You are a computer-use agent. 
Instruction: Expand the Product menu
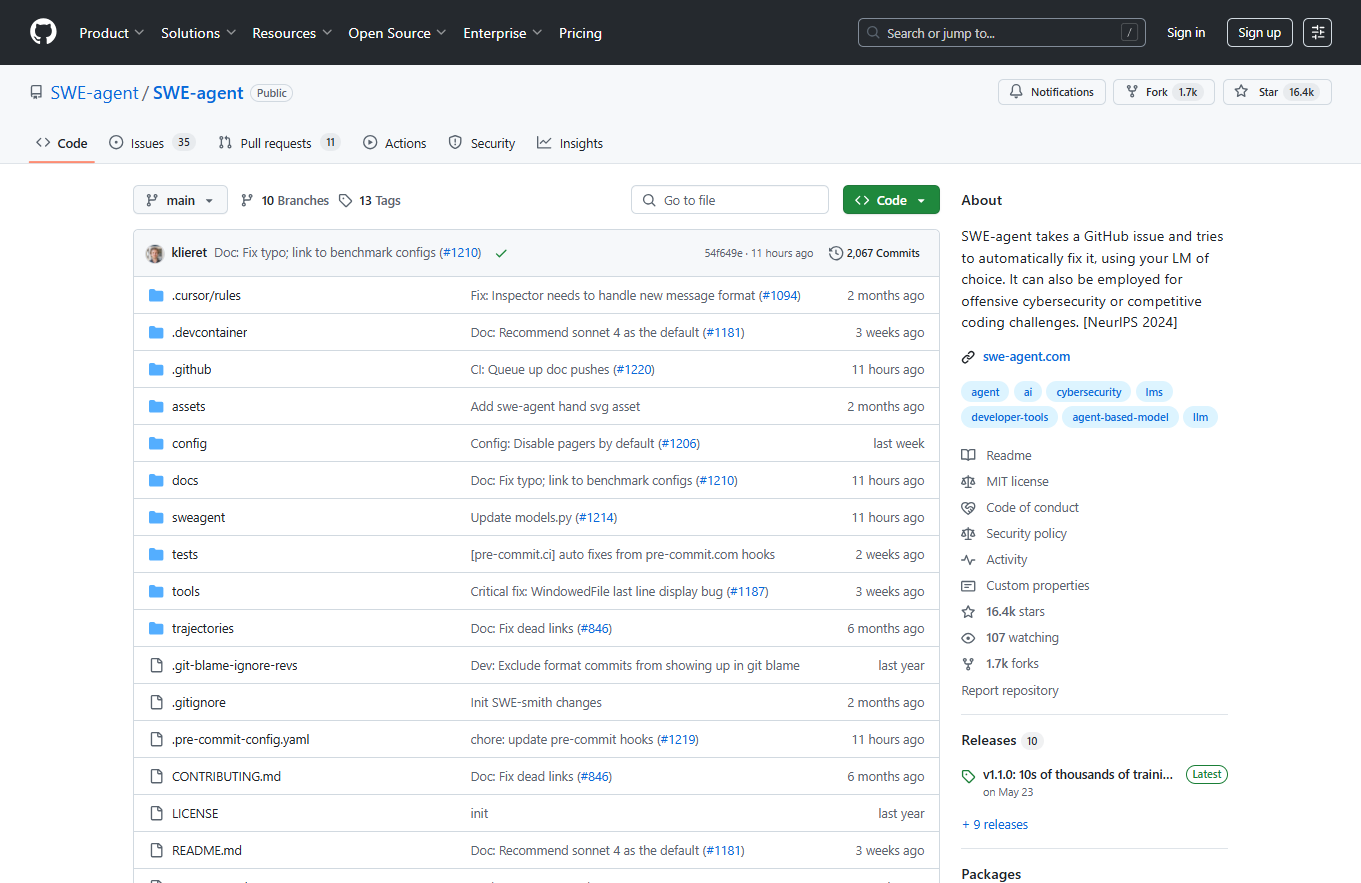coord(112,33)
